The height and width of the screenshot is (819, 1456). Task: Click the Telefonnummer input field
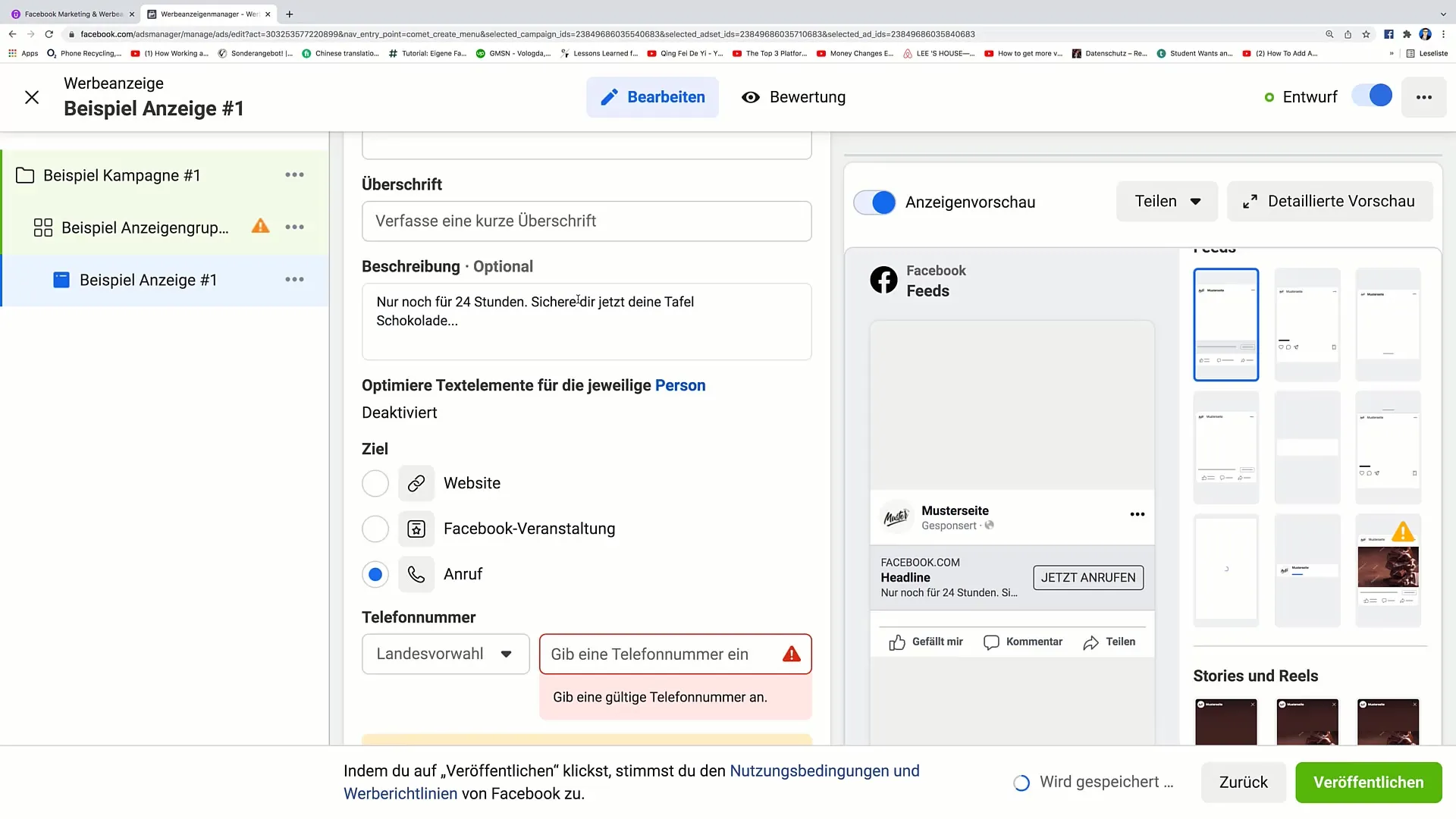[676, 654]
